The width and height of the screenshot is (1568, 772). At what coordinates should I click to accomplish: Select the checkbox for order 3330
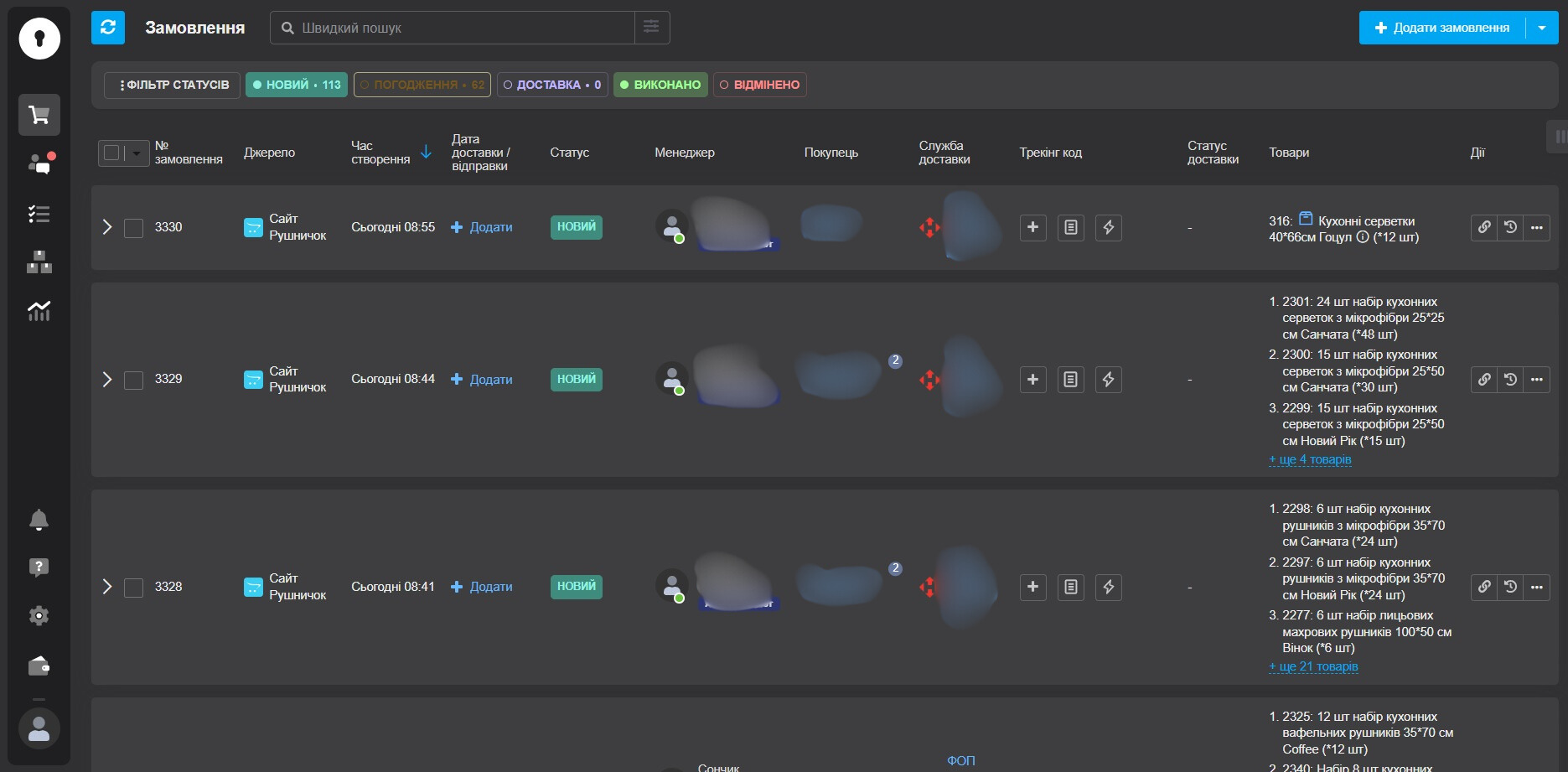tap(134, 228)
